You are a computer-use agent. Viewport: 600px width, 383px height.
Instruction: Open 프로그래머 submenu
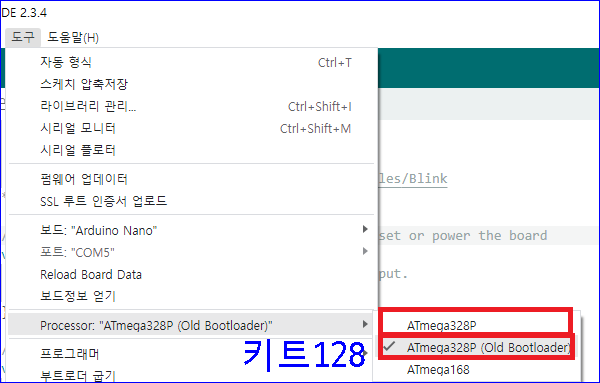click(191, 354)
